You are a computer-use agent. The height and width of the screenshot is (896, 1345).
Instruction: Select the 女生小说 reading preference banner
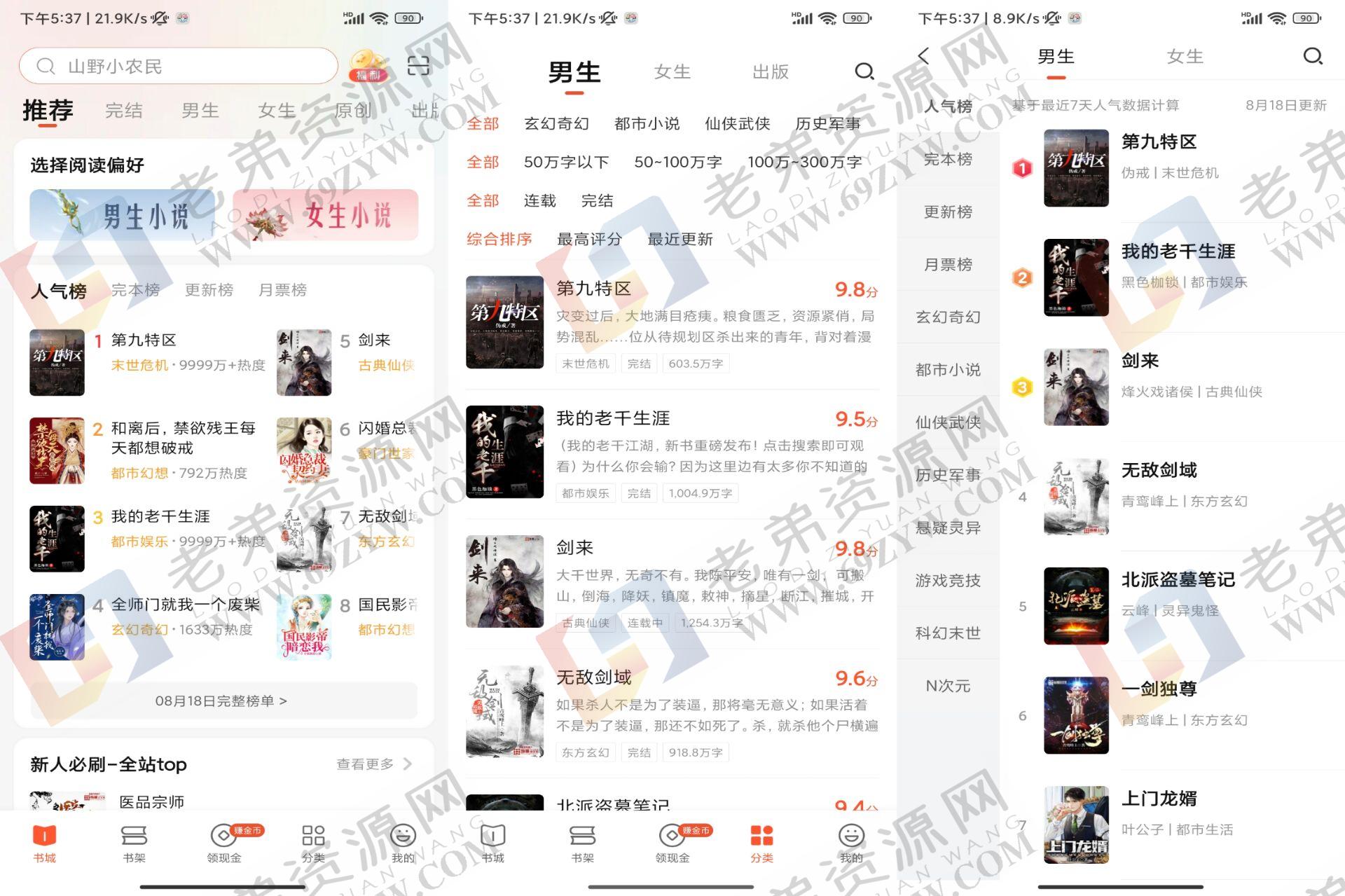point(329,216)
